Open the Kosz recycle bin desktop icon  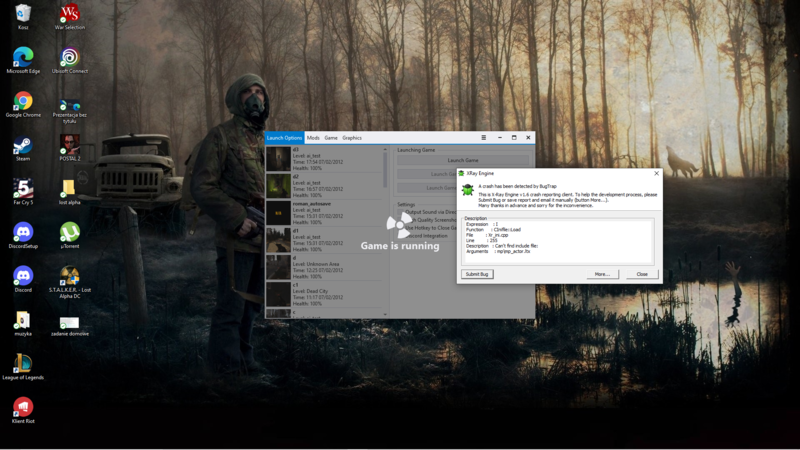[x=23, y=16]
